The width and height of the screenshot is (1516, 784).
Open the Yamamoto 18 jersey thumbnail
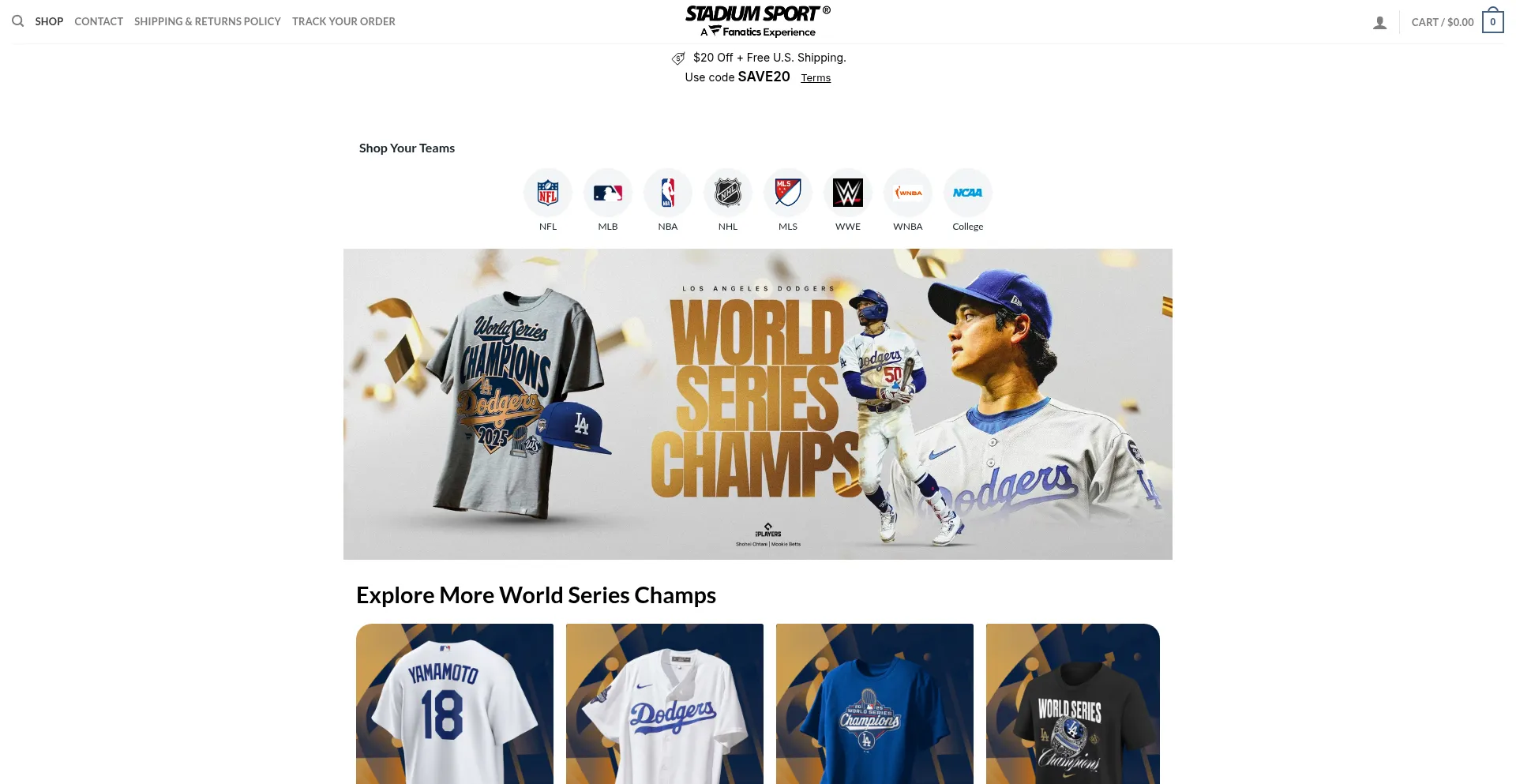tap(455, 703)
